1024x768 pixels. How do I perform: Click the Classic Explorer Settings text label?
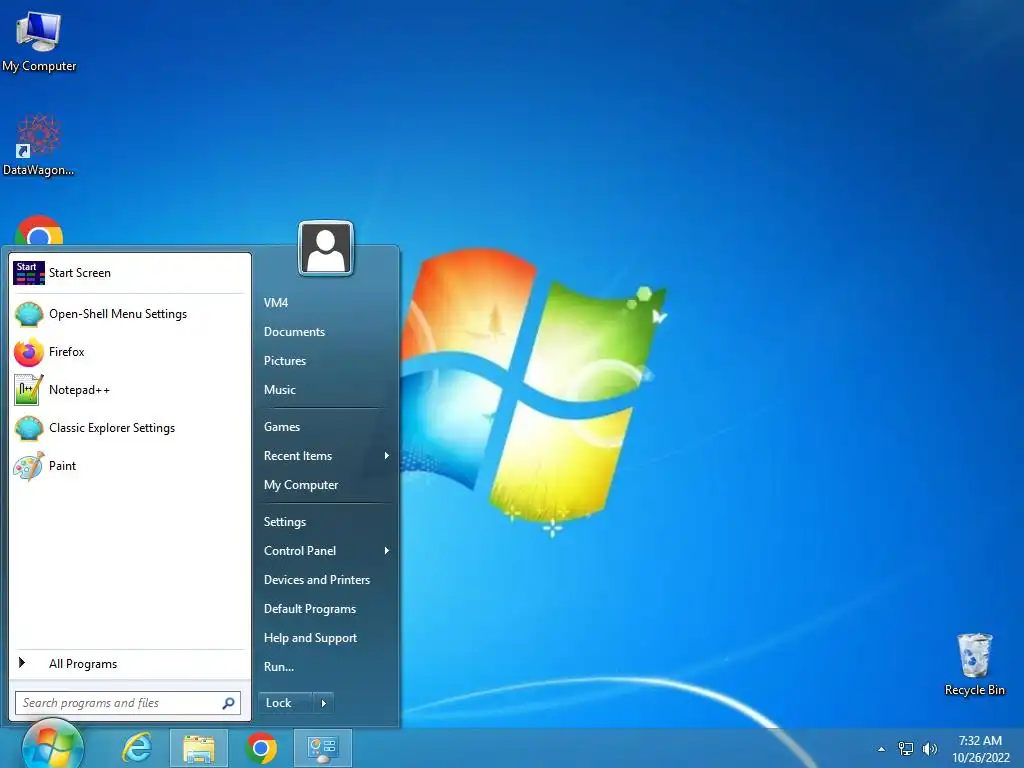click(x=112, y=428)
